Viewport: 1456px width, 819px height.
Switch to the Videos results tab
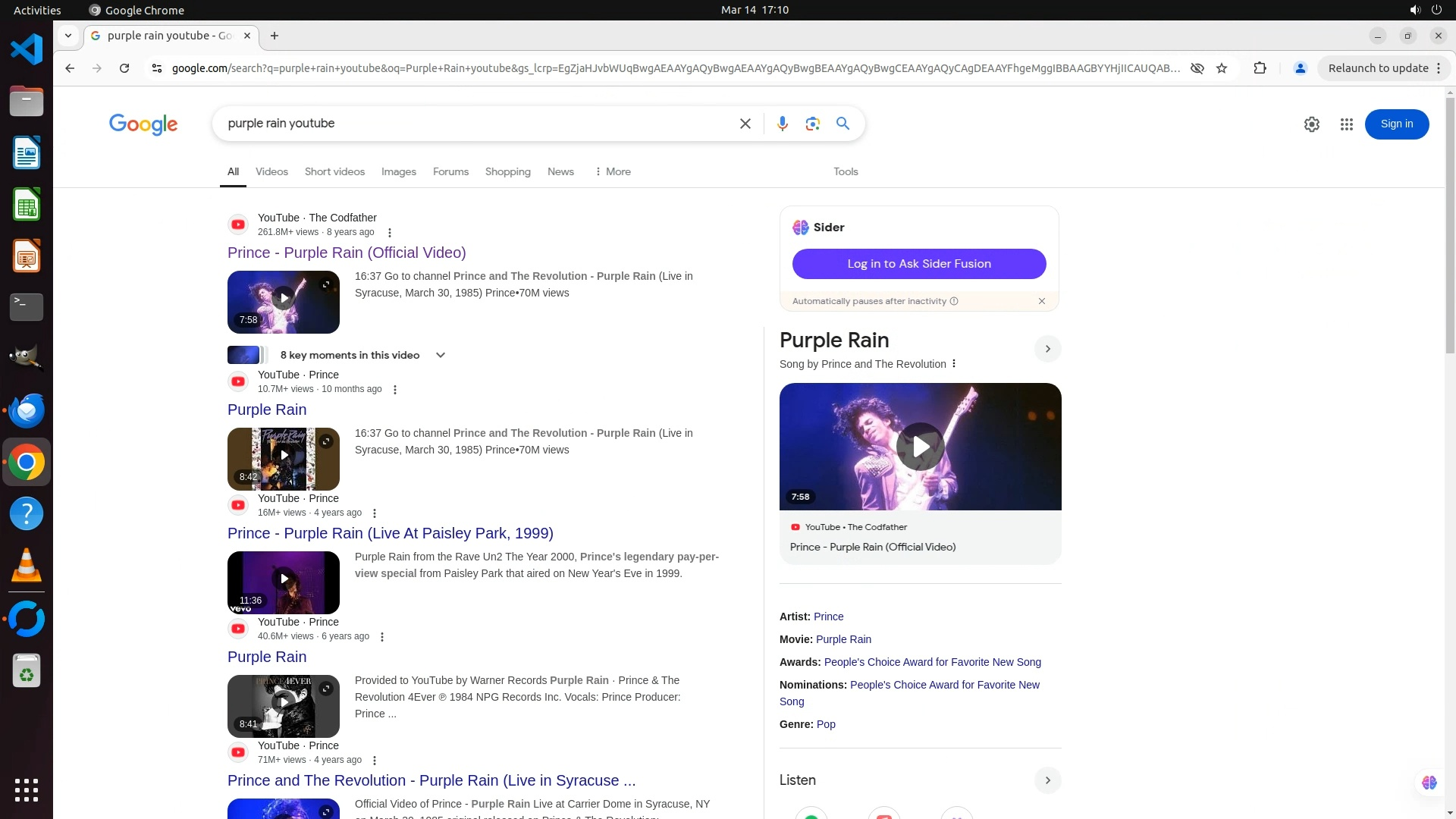[x=271, y=171]
